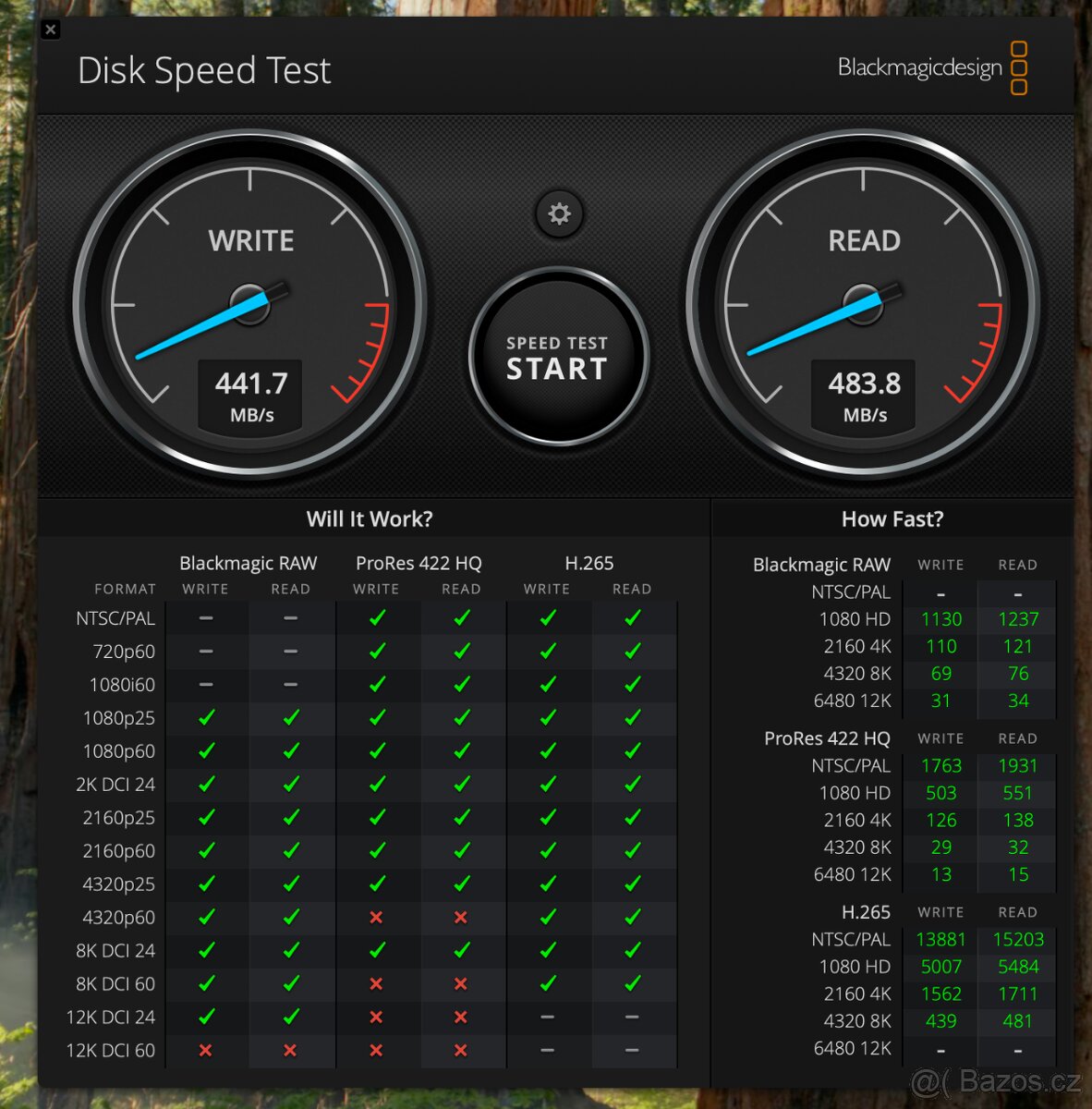
Task: Expand the Blackmagic RAW results section
Action: click(x=821, y=565)
